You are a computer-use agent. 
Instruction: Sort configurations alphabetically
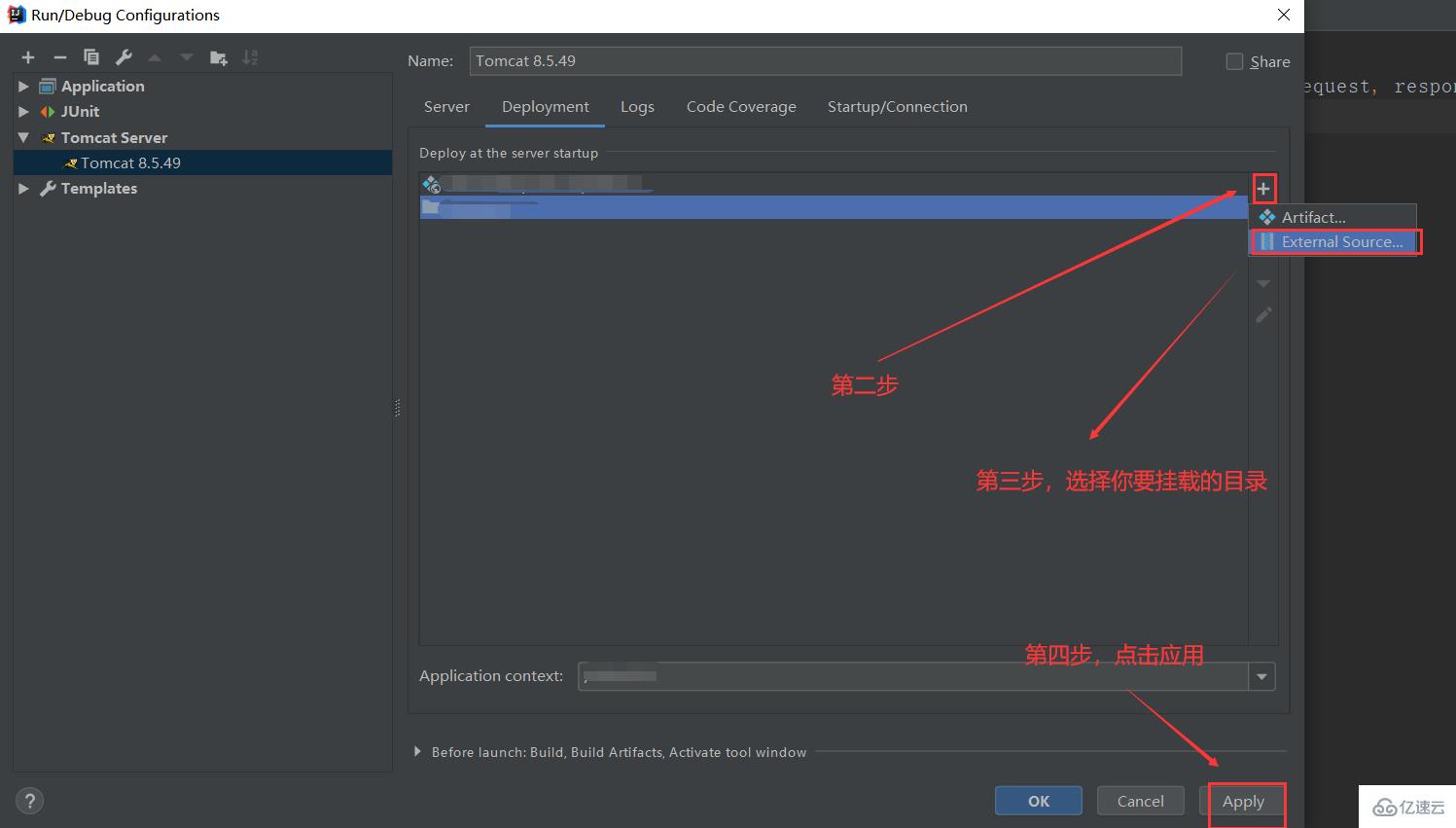(250, 57)
